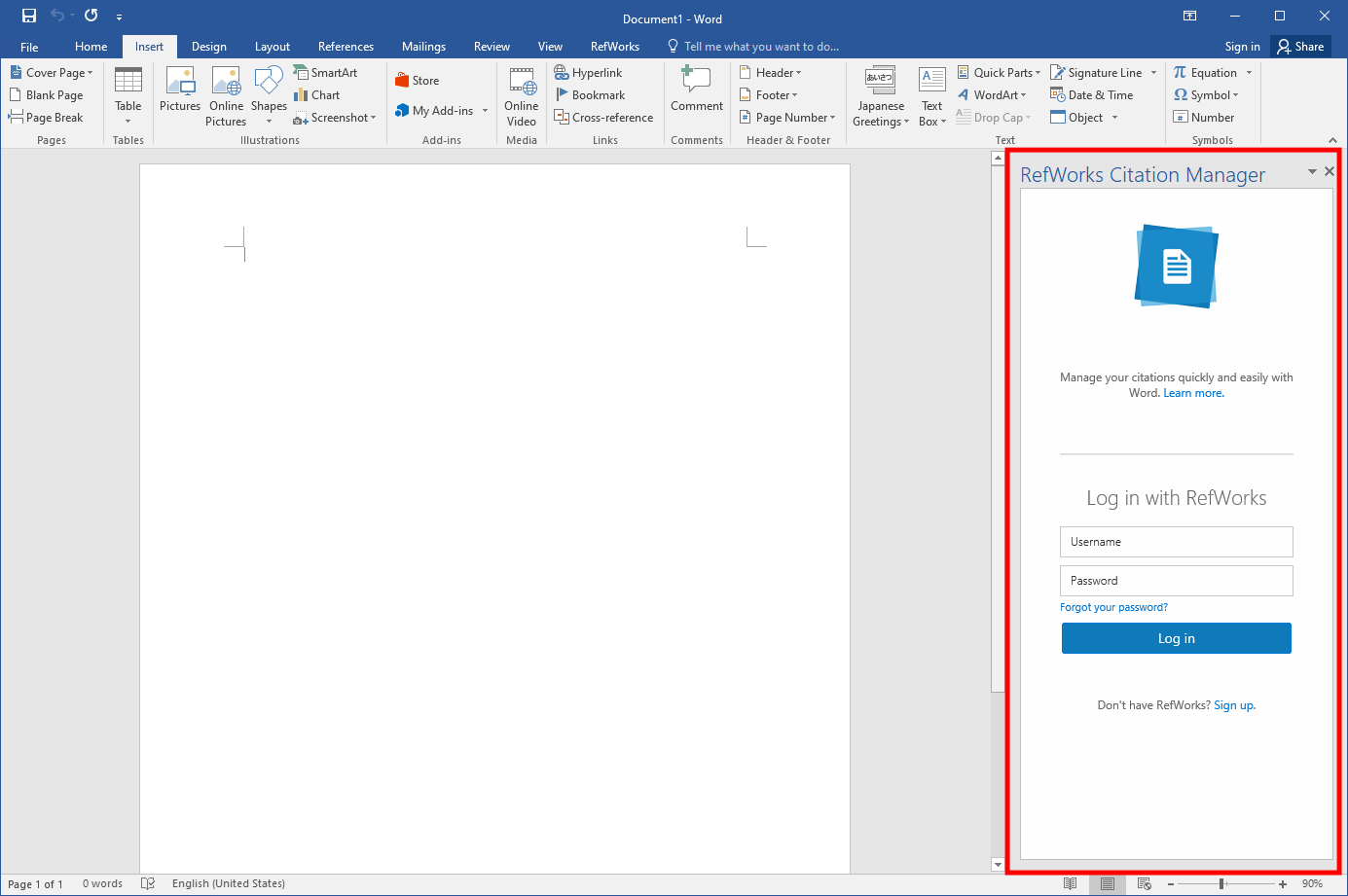Switch to the Mailings tab

coord(423,47)
